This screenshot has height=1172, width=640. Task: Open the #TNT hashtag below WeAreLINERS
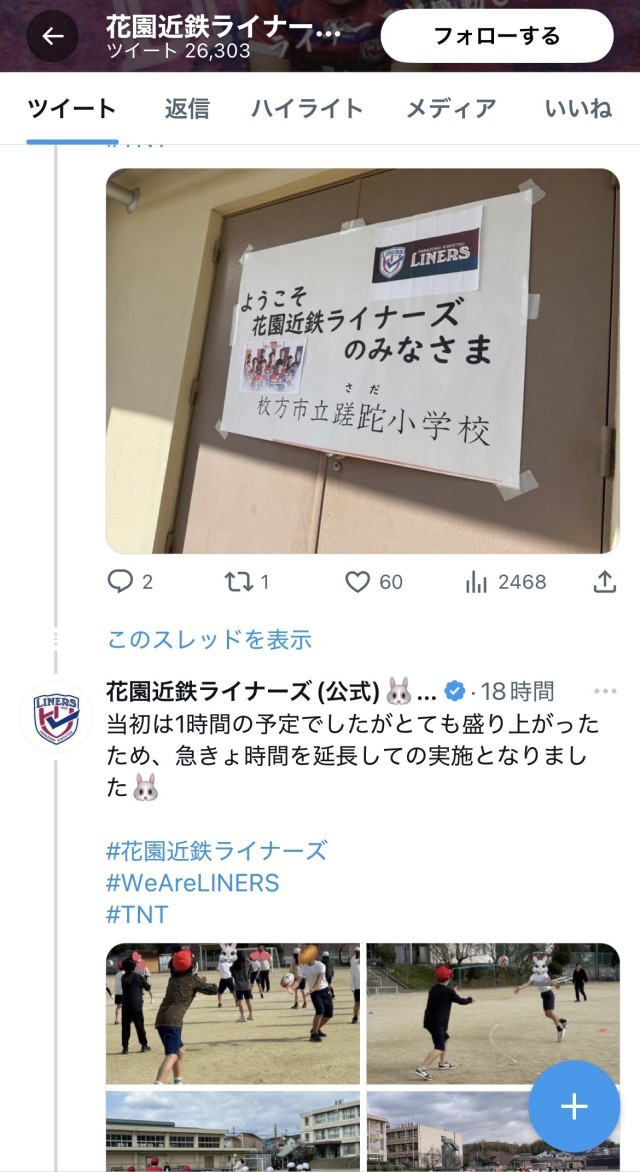pos(138,914)
